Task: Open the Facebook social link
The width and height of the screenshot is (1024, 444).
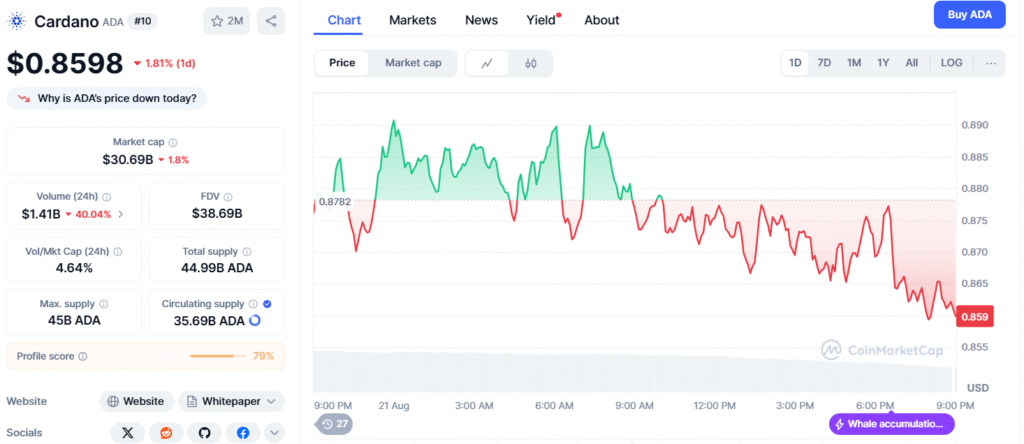Action: tap(243, 432)
